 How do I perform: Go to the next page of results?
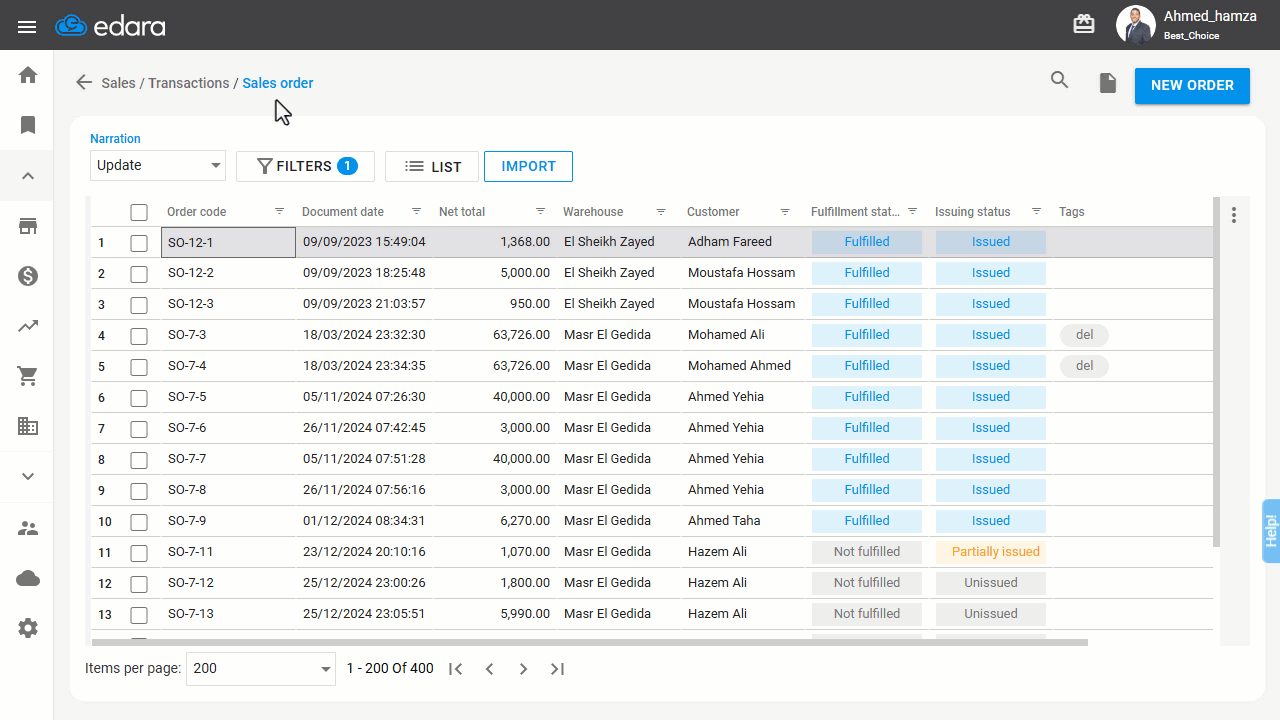[x=523, y=669]
